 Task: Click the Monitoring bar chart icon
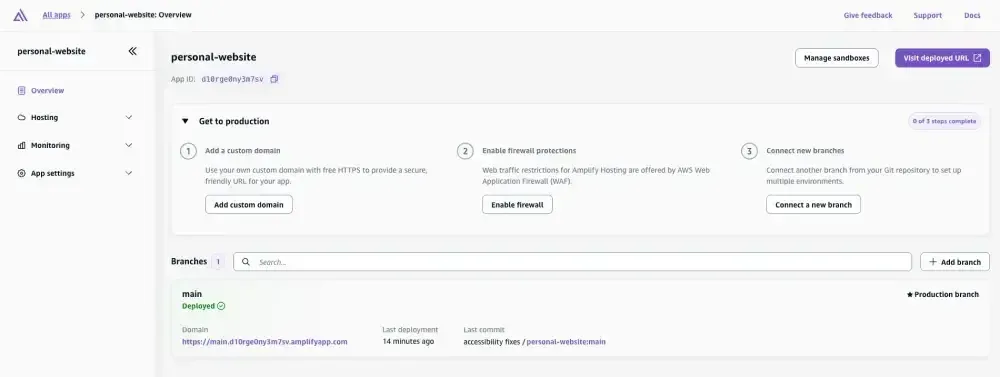coord(22,145)
